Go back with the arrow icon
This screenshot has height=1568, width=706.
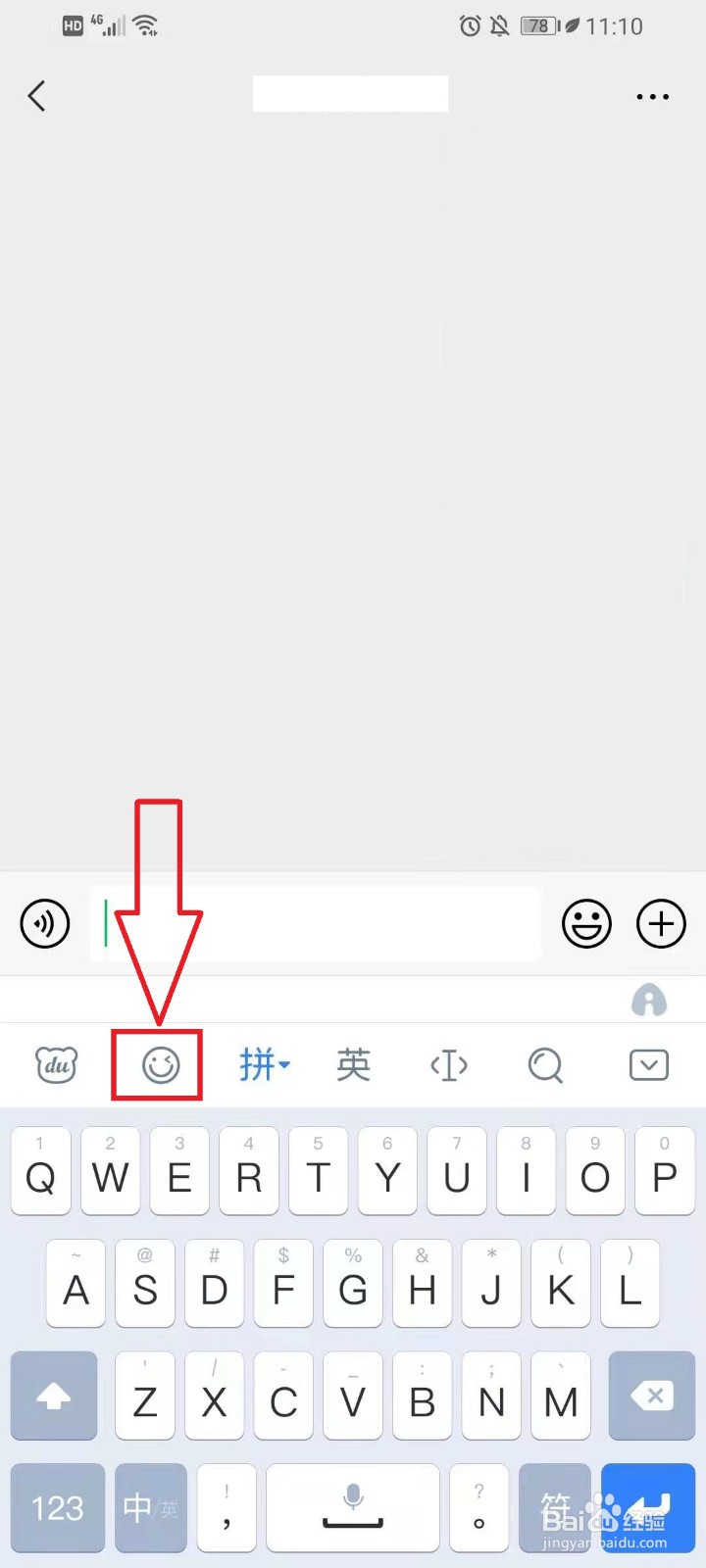pyautogui.click(x=37, y=96)
